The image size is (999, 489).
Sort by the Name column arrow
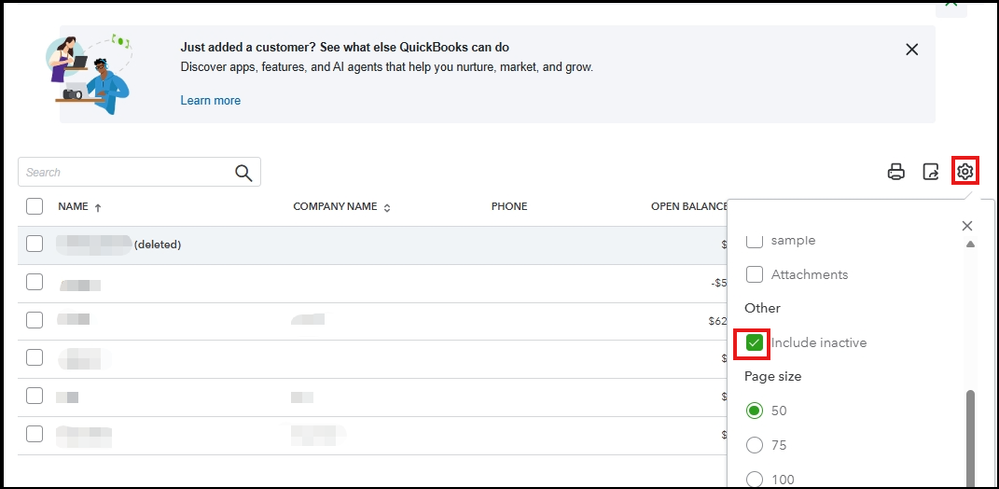(98, 207)
